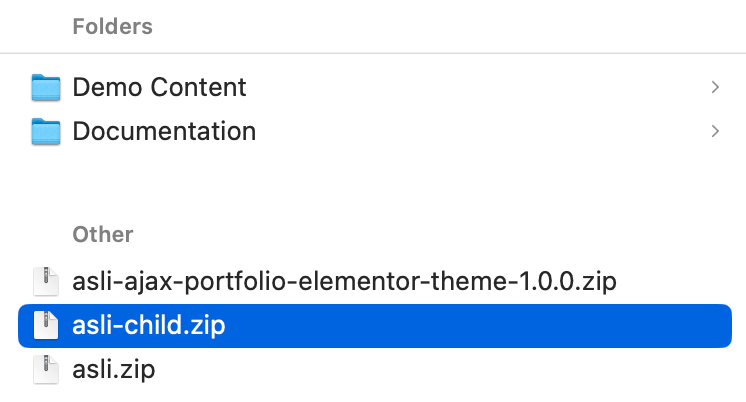746x402 pixels.
Task: Click empty blue area of selected asli-child.zip row
Action: pos(480,326)
